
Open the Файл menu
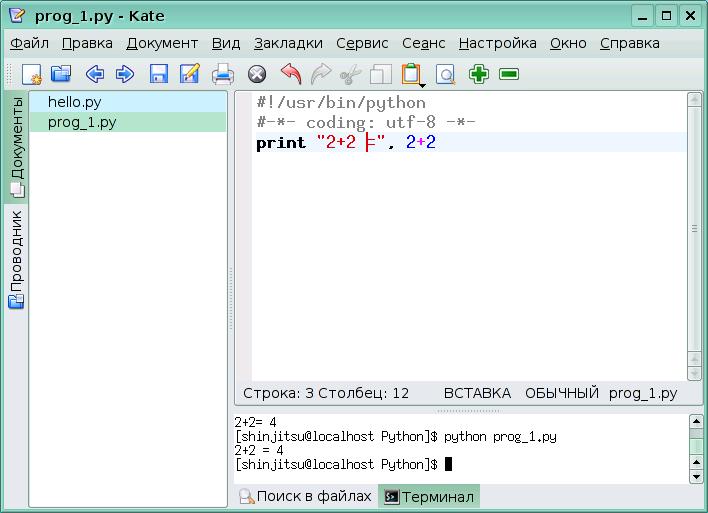coord(29,43)
